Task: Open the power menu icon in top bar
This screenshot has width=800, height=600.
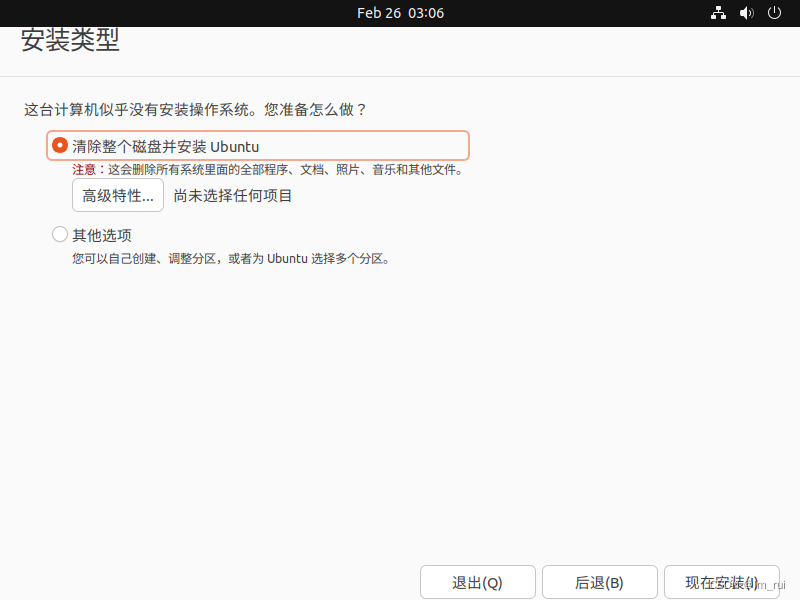Action: tap(774, 13)
